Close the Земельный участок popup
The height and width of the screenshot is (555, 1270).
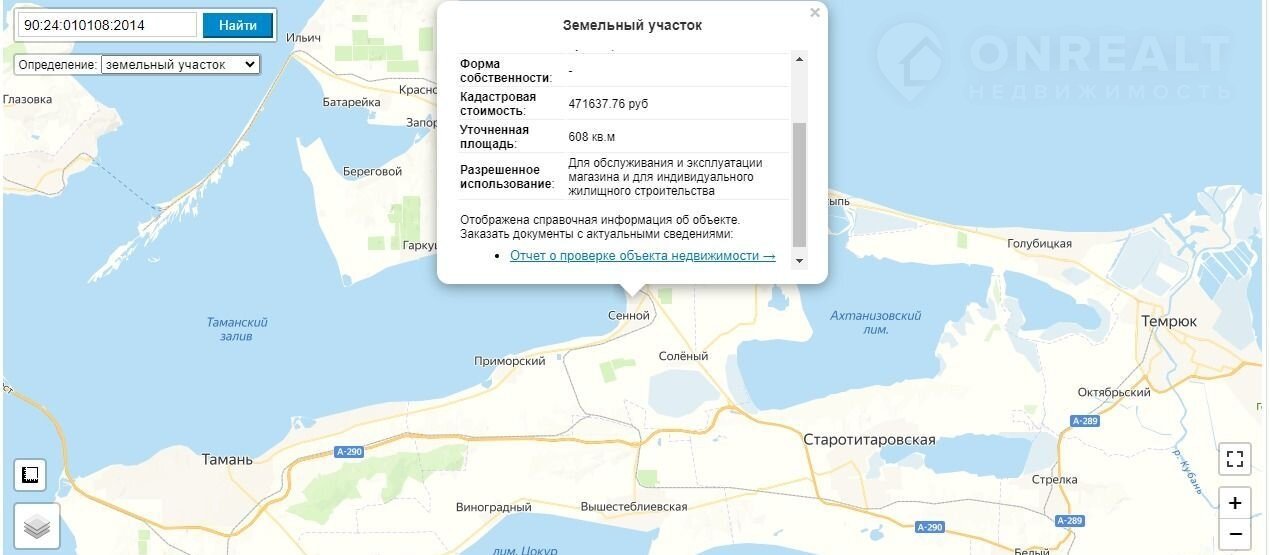pos(815,13)
